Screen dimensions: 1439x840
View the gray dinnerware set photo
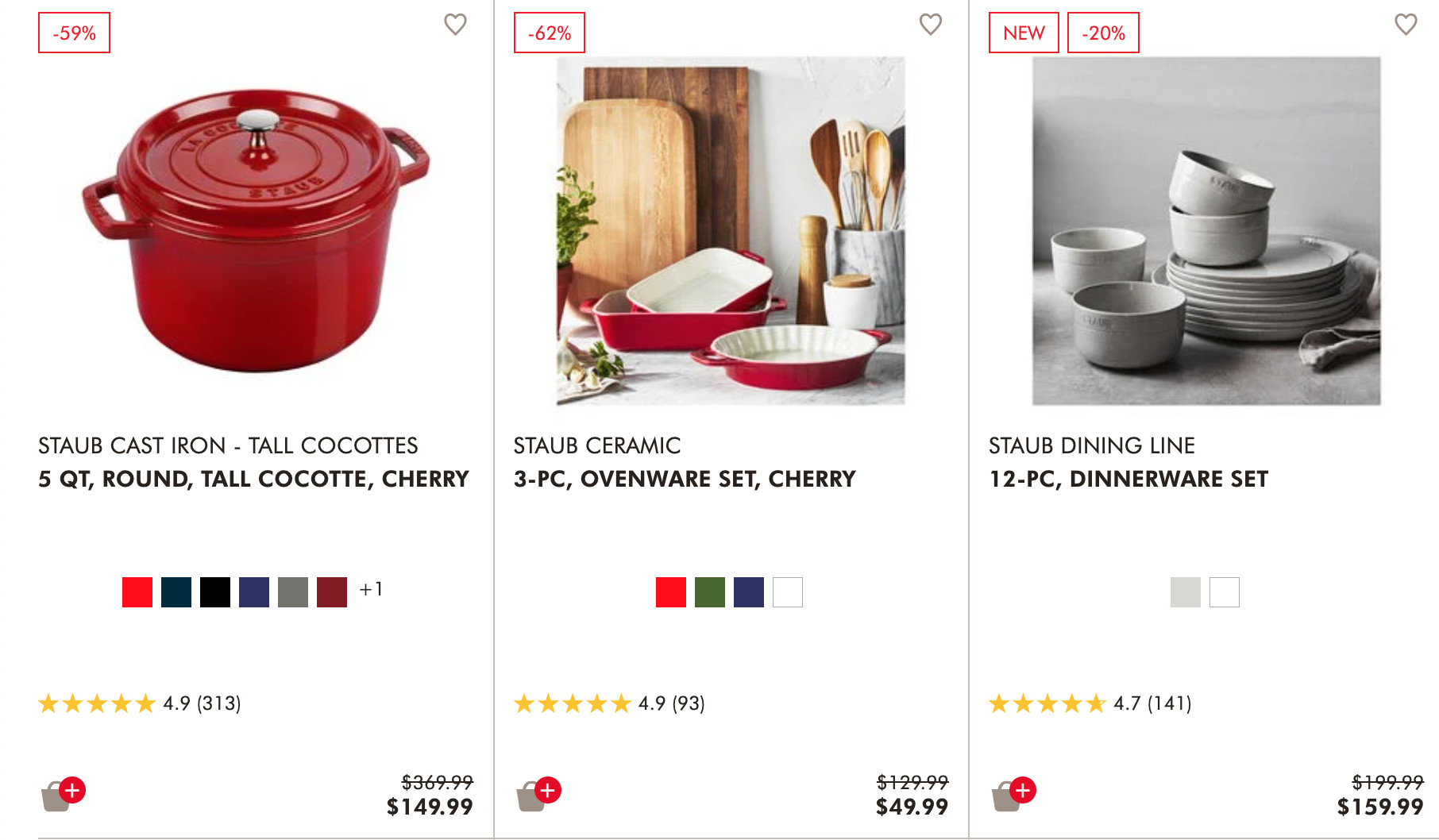(1206, 230)
